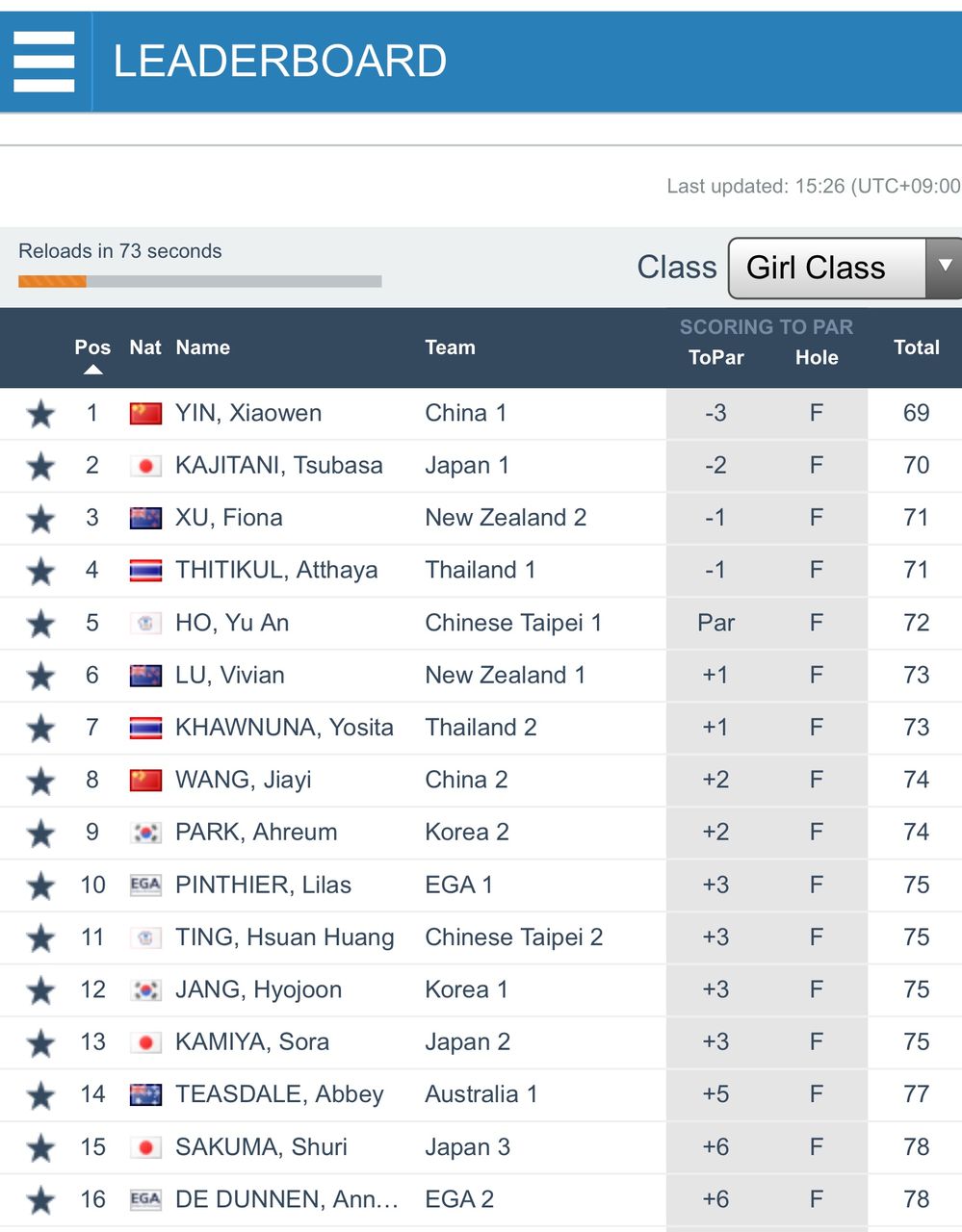Click the star icon beside PARK, Ahreum
The height and width of the screenshot is (1232, 962).
click(x=40, y=834)
